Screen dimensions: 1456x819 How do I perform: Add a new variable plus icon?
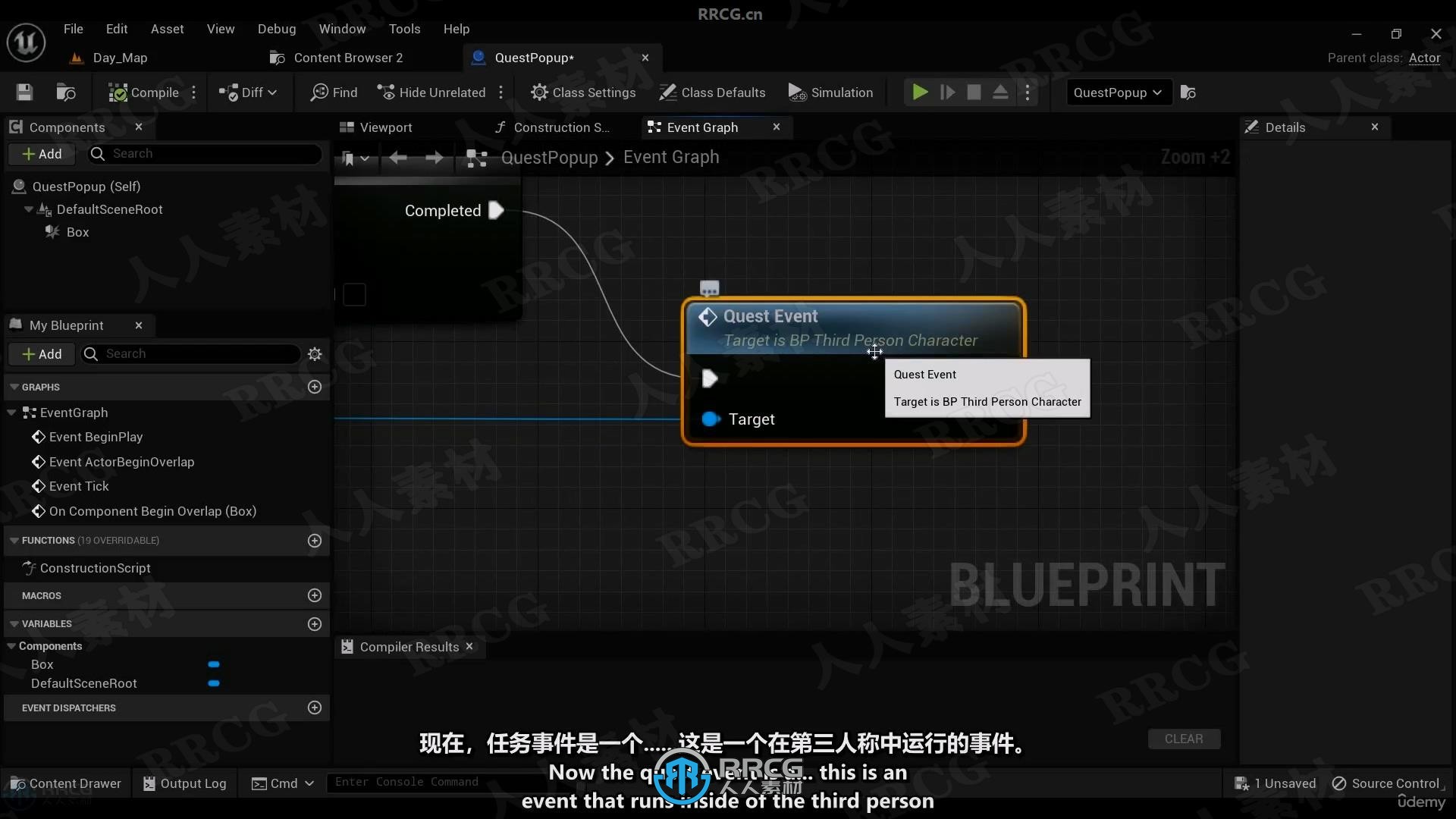point(315,624)
